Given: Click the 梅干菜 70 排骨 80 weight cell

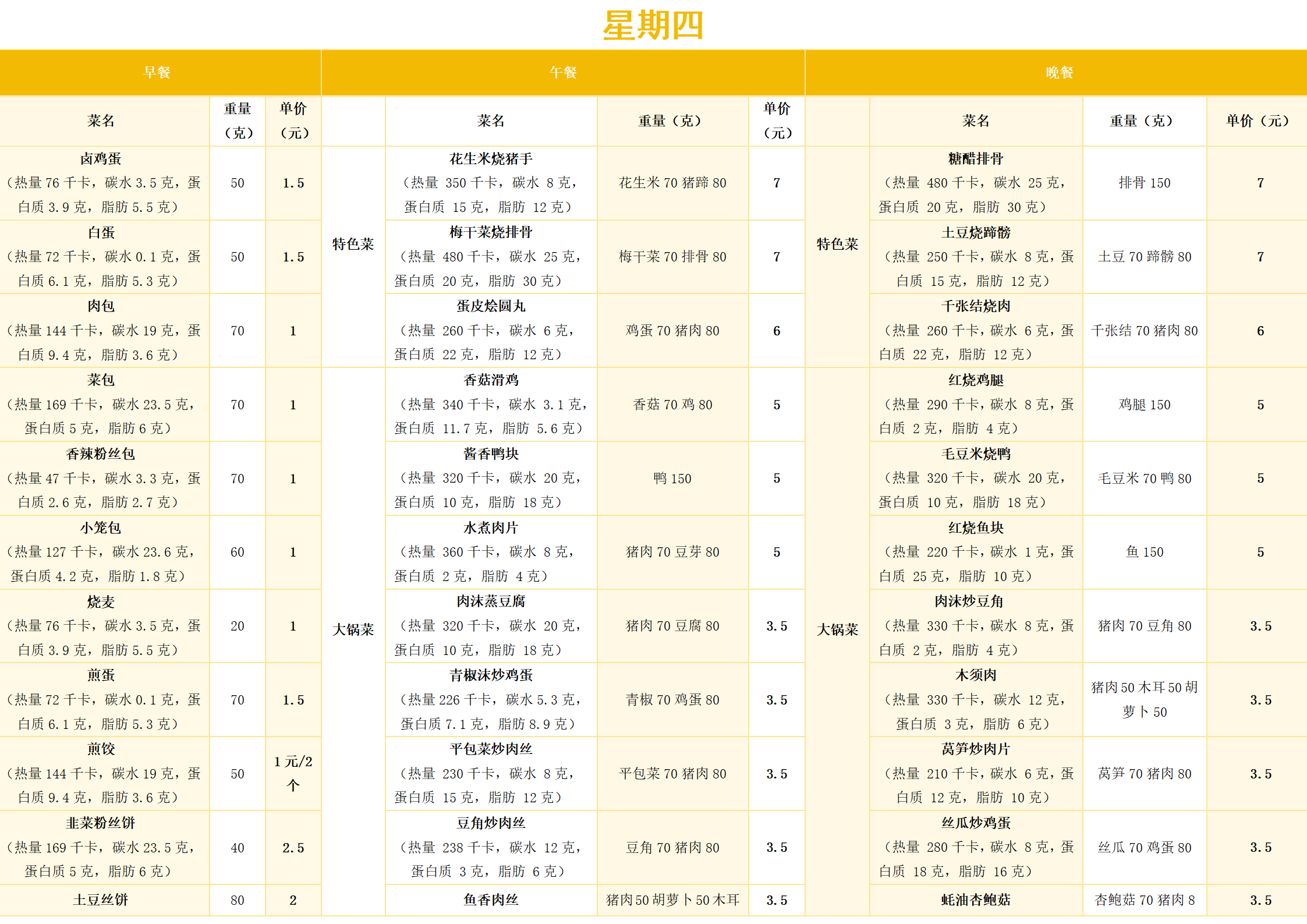Looking at the screenshot, I should click(x=672, y=256).
